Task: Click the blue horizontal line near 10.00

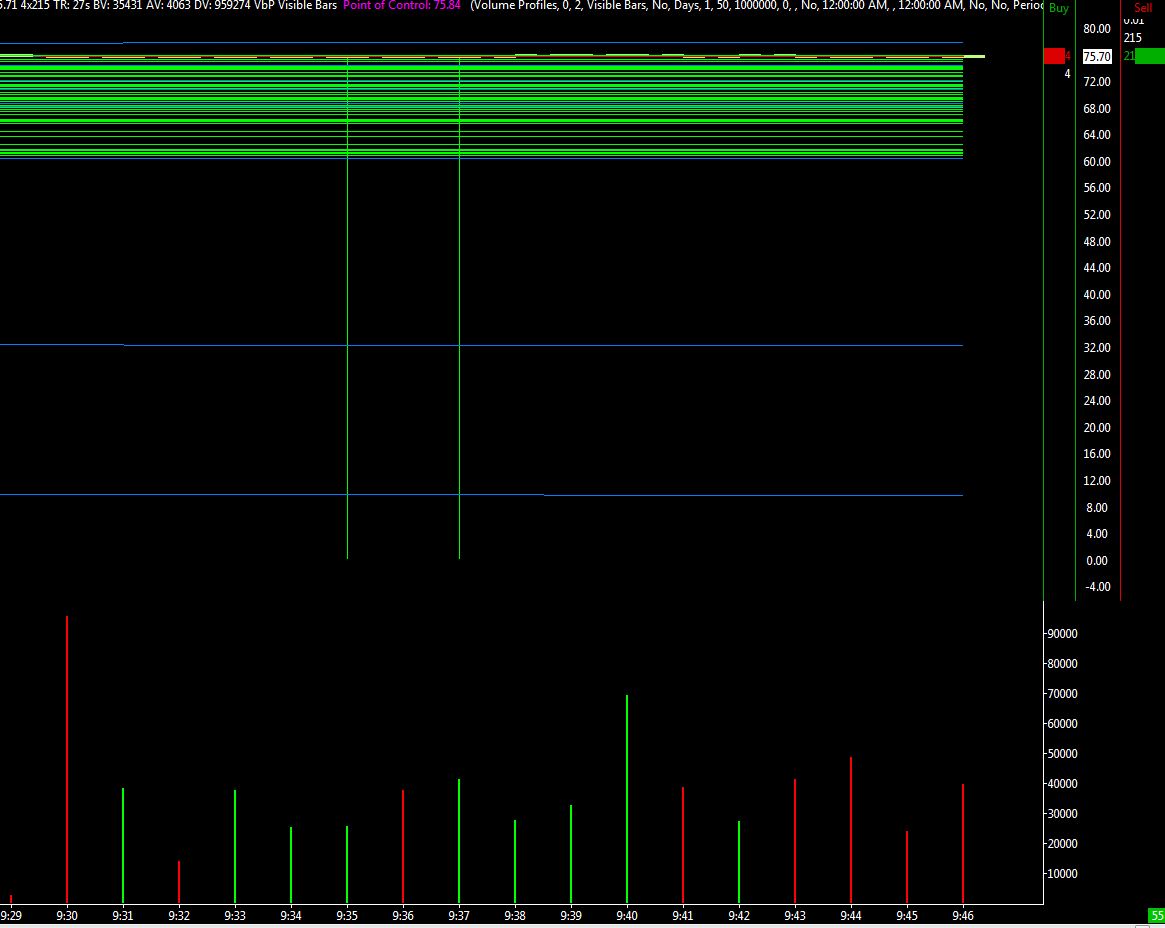Action: coord(481,495)
